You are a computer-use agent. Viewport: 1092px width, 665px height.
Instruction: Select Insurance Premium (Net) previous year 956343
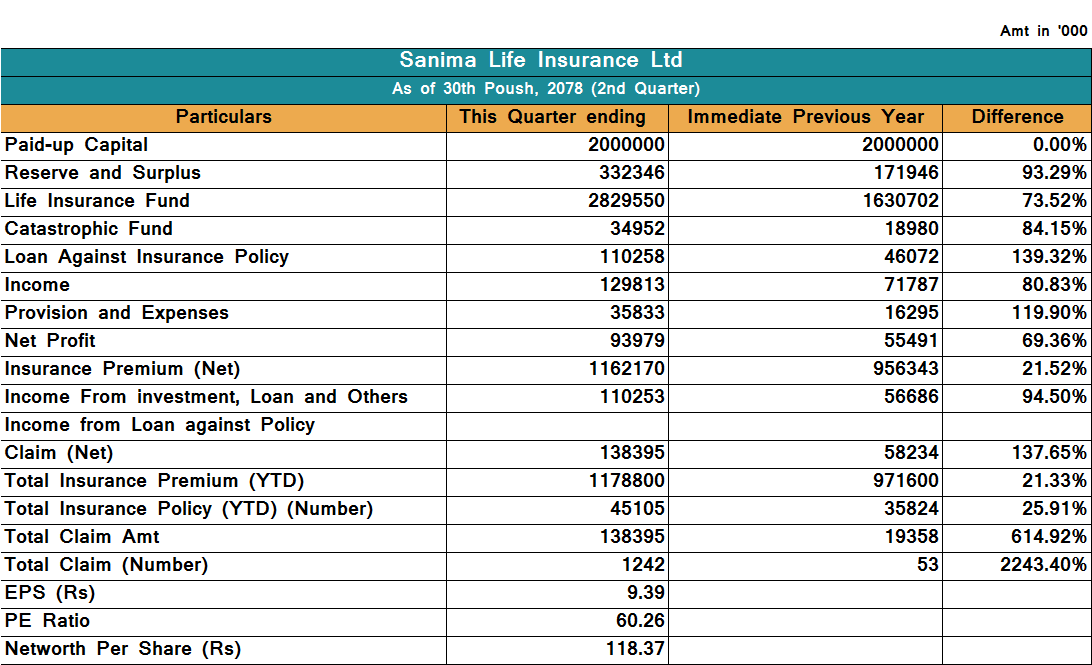[900, 369]
